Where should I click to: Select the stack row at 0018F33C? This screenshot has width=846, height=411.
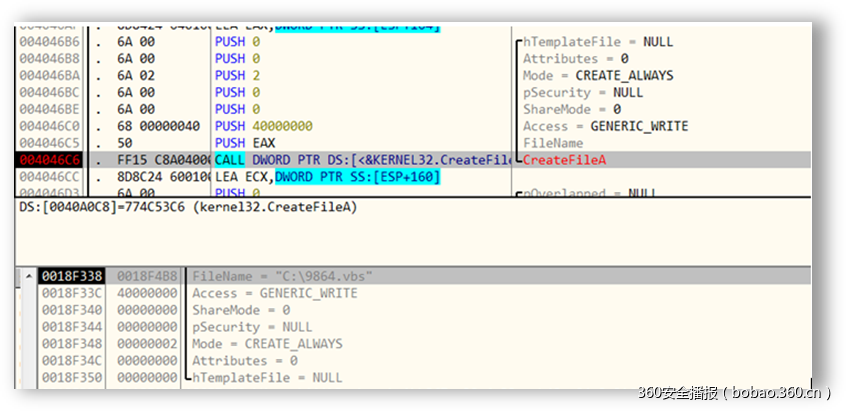pyautogui.click(x=71, y=293)
